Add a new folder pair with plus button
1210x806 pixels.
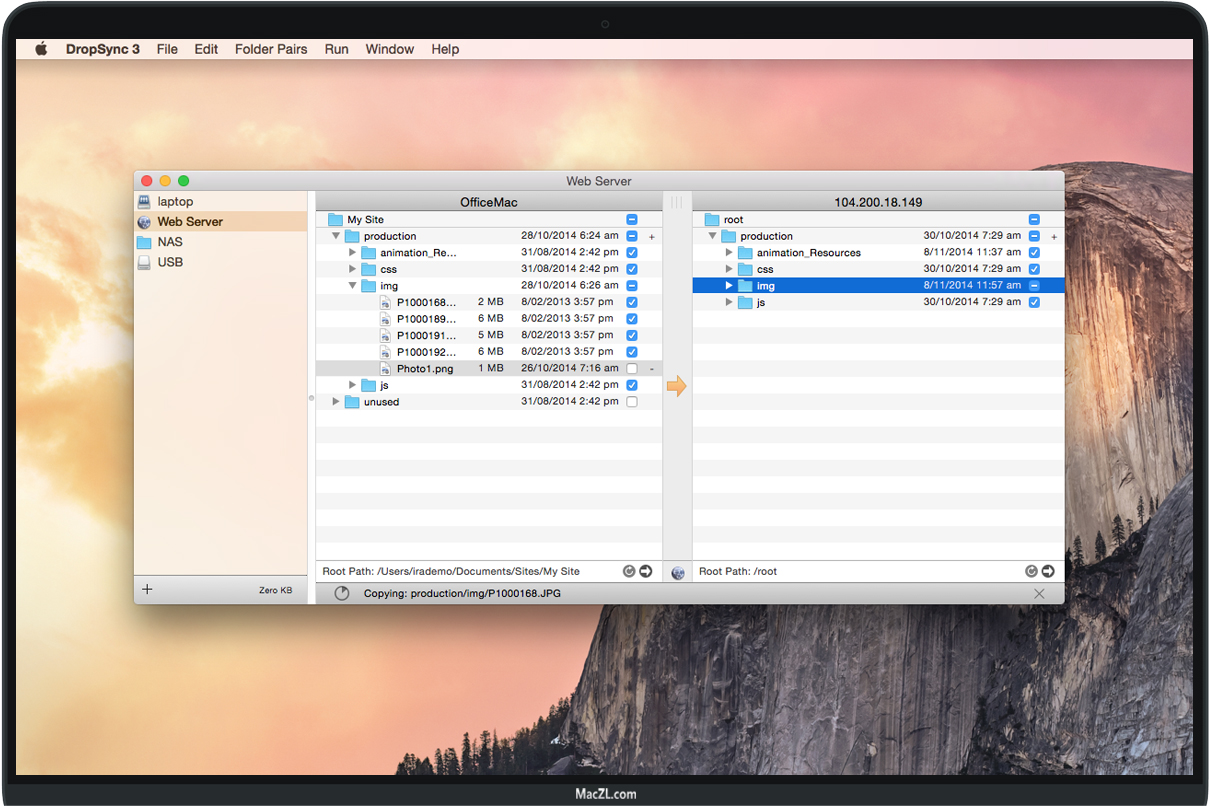147,590
